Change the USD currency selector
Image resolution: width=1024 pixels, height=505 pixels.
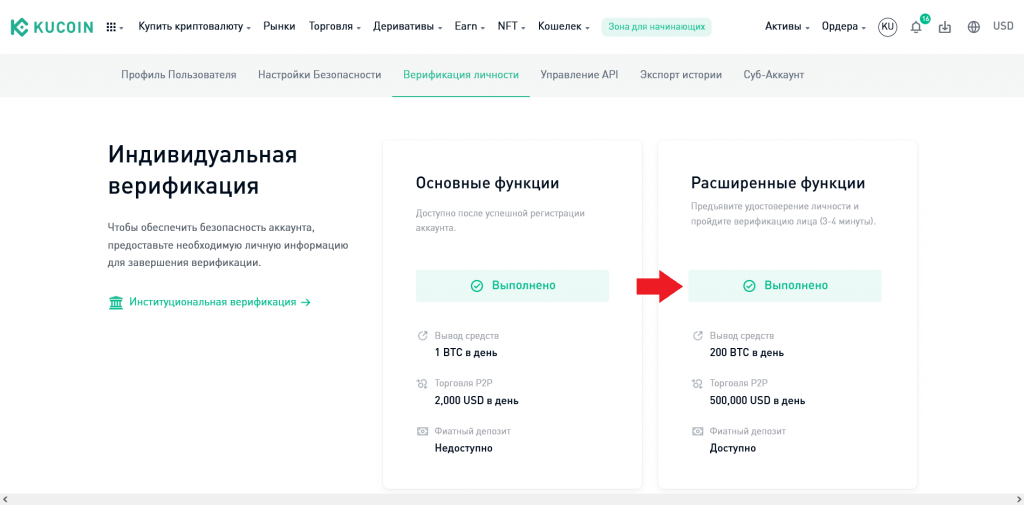pos(1003,27)
